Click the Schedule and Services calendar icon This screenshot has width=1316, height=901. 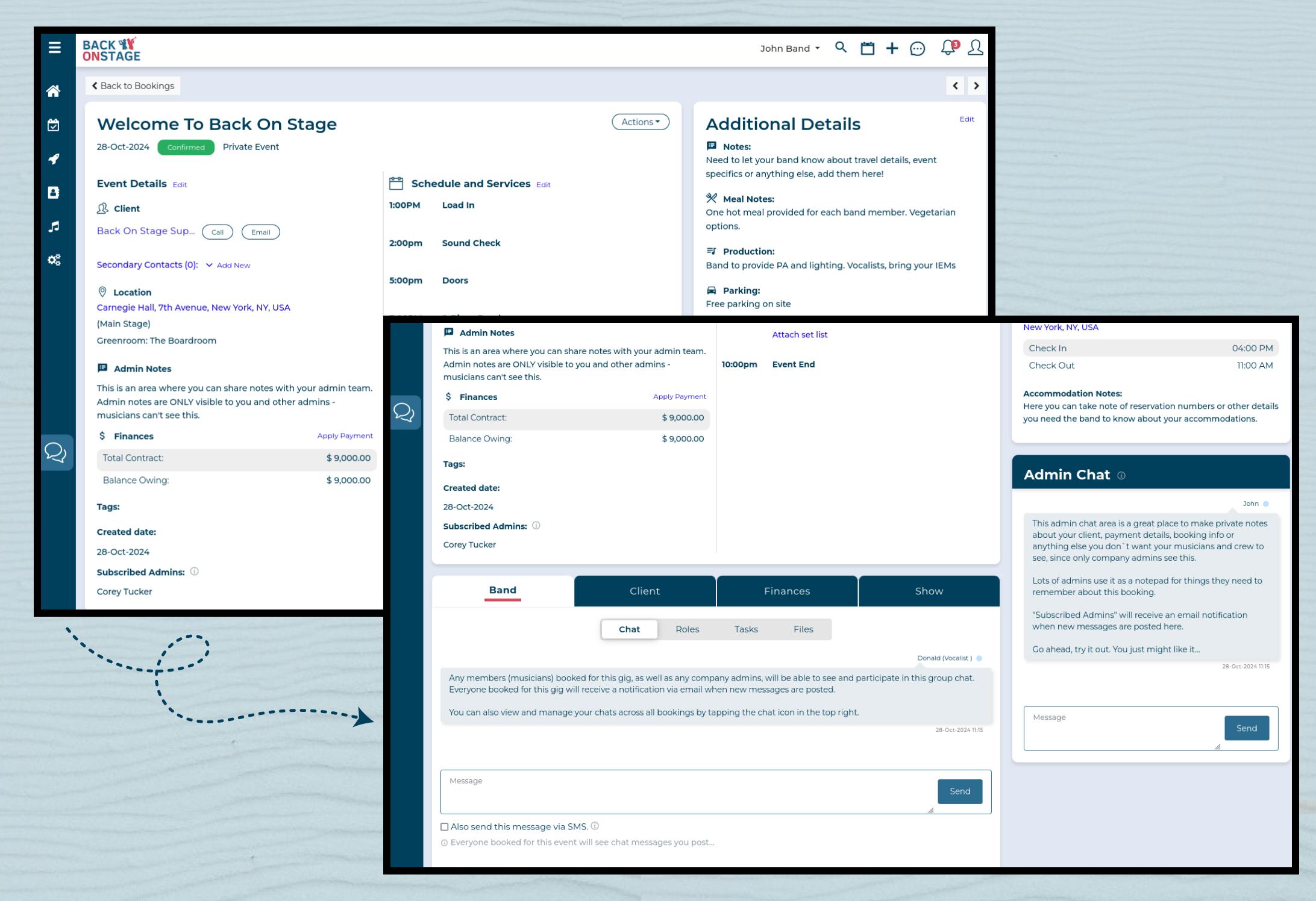[x=396, y=183]
